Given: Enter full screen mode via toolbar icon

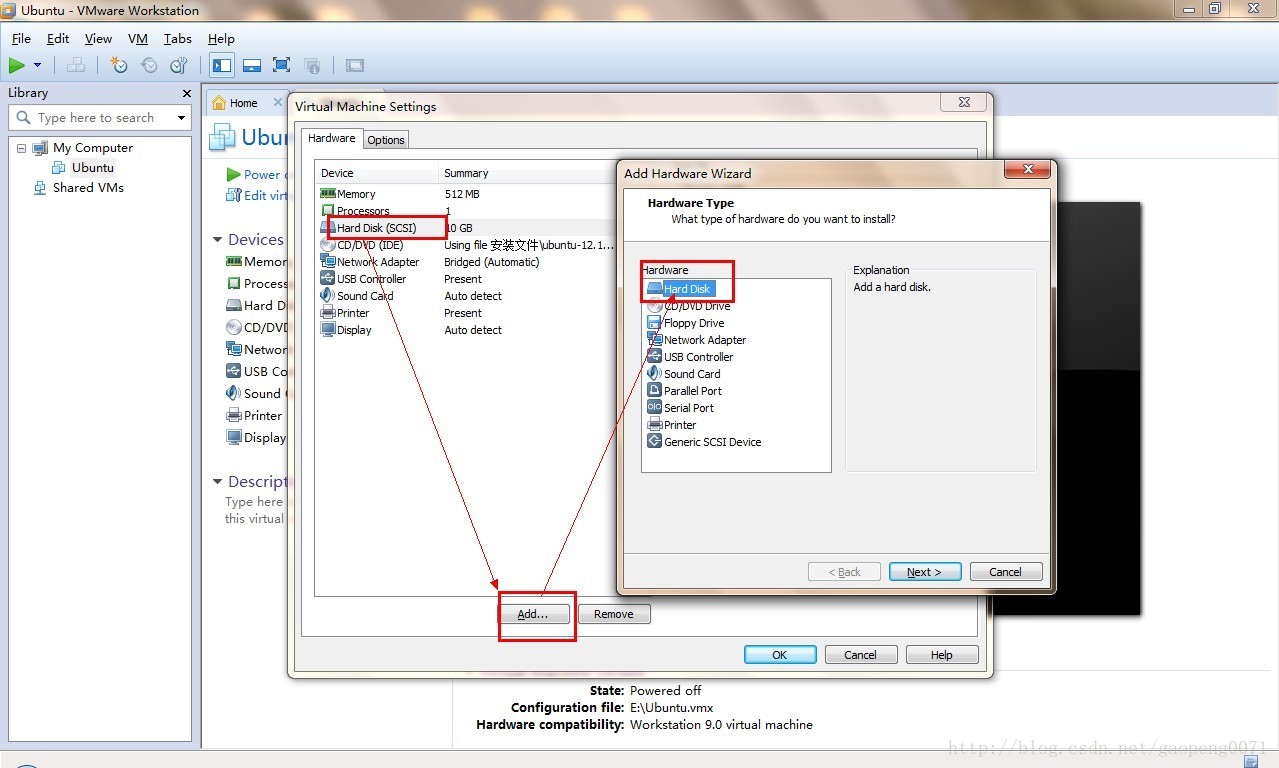Looking at the screenshot, I should pyautogui.click(x=282, y=65).
